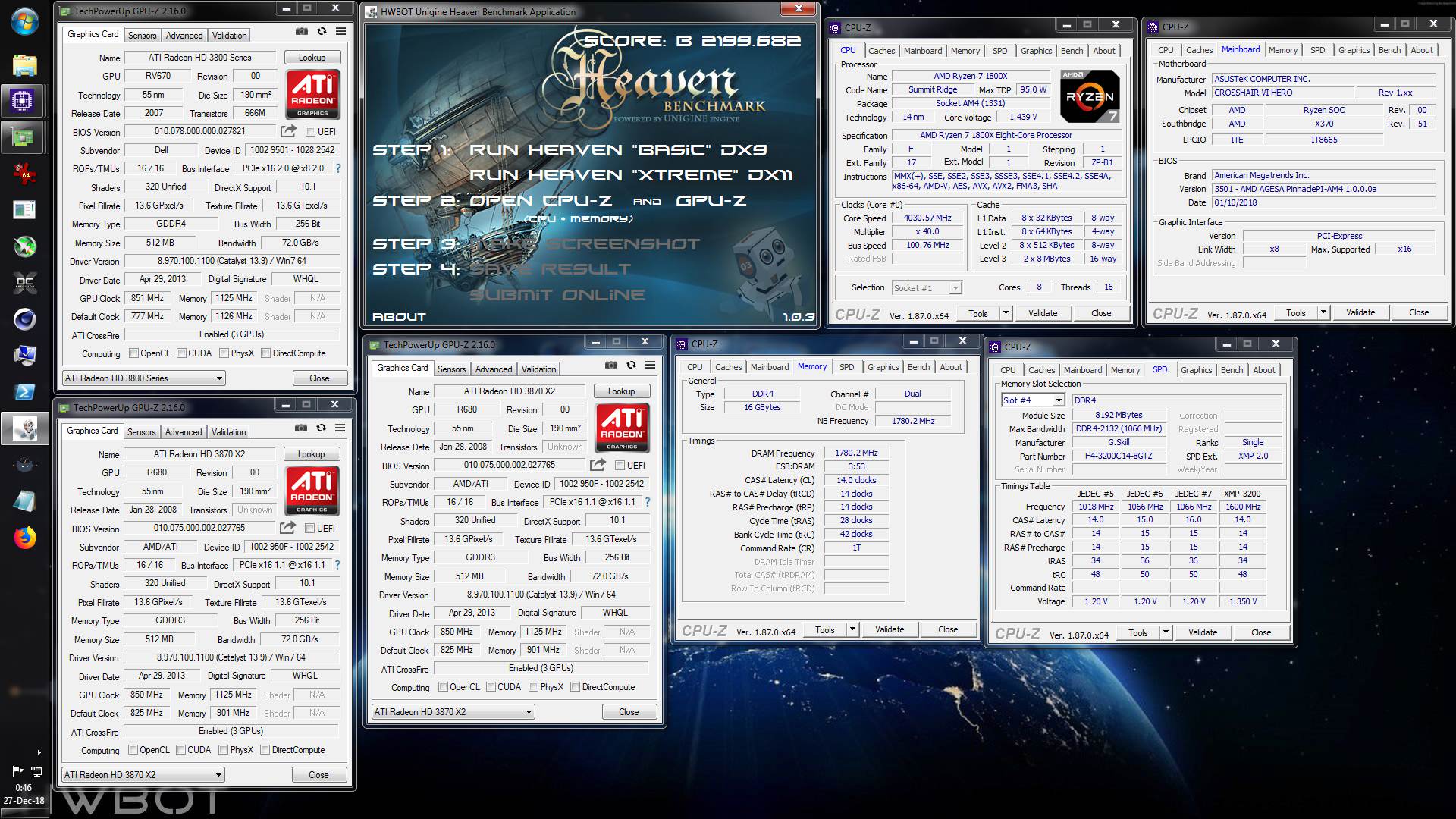Toggle UEFI checkbox in bottom-left GPU-Z window
The image size is (1456, 819).
coord(309,529)
